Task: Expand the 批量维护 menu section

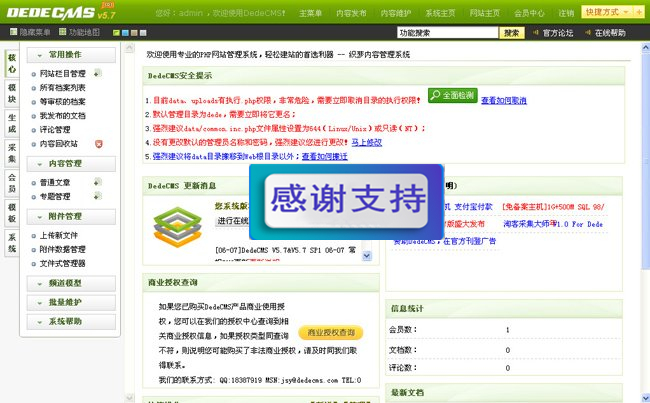Action: tap(71, 302)
